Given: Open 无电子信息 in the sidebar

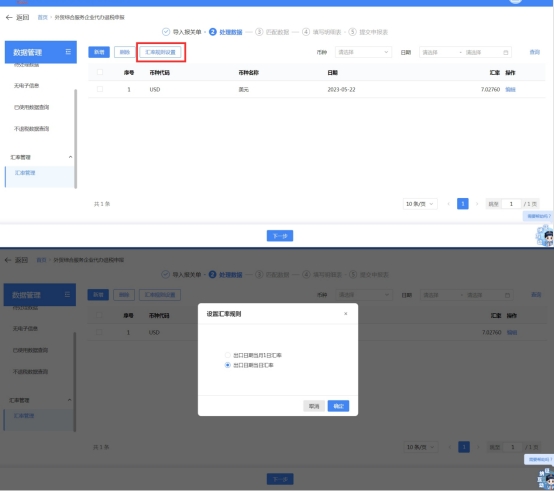Looking at the screenshot, I should tap(26, 85).
